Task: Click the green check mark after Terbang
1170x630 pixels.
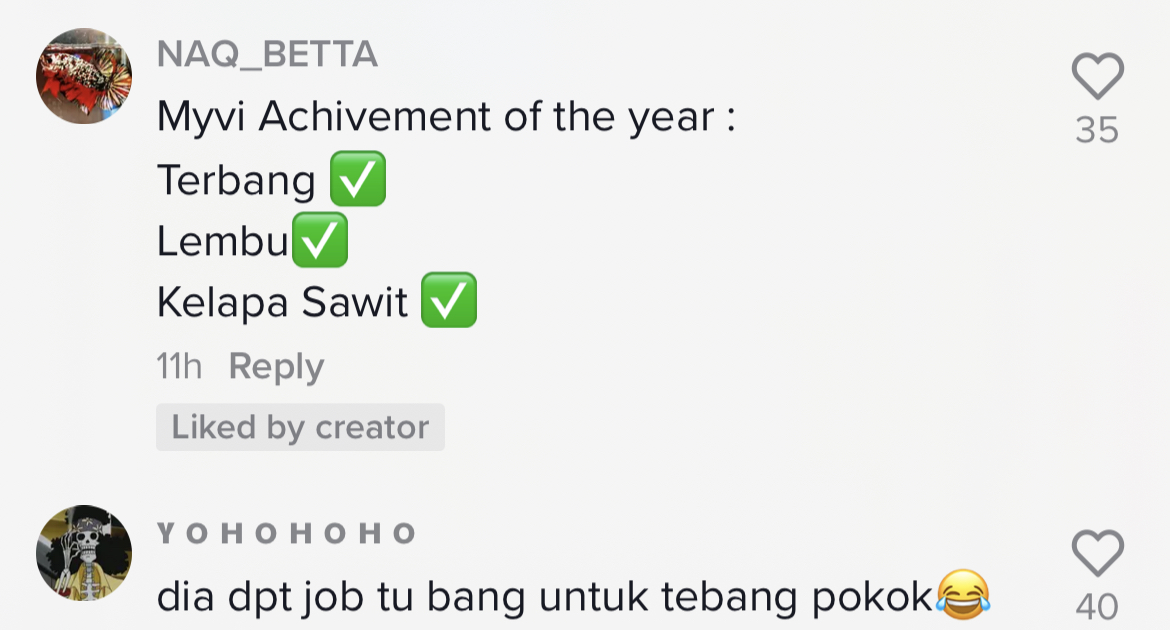Action: coord(357,180)
